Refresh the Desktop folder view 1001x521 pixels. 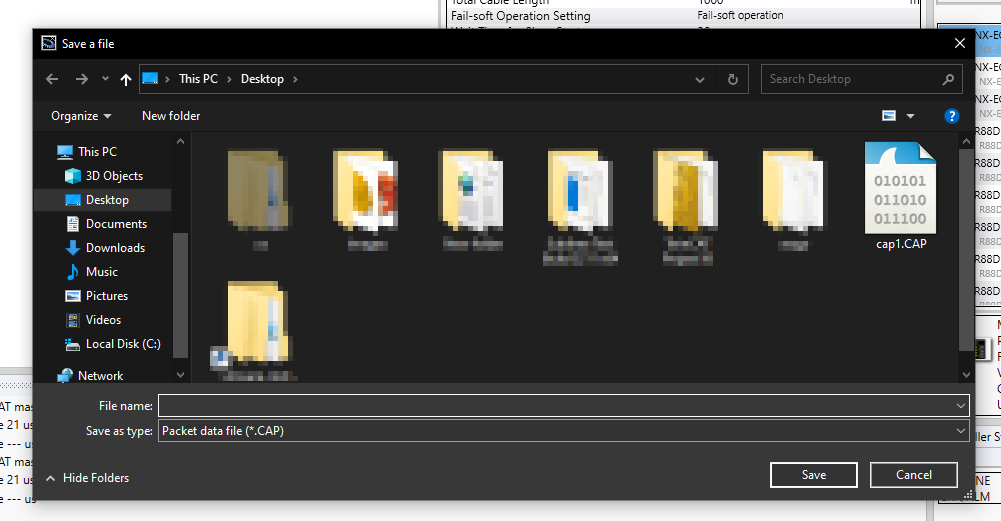click(733, 79)
